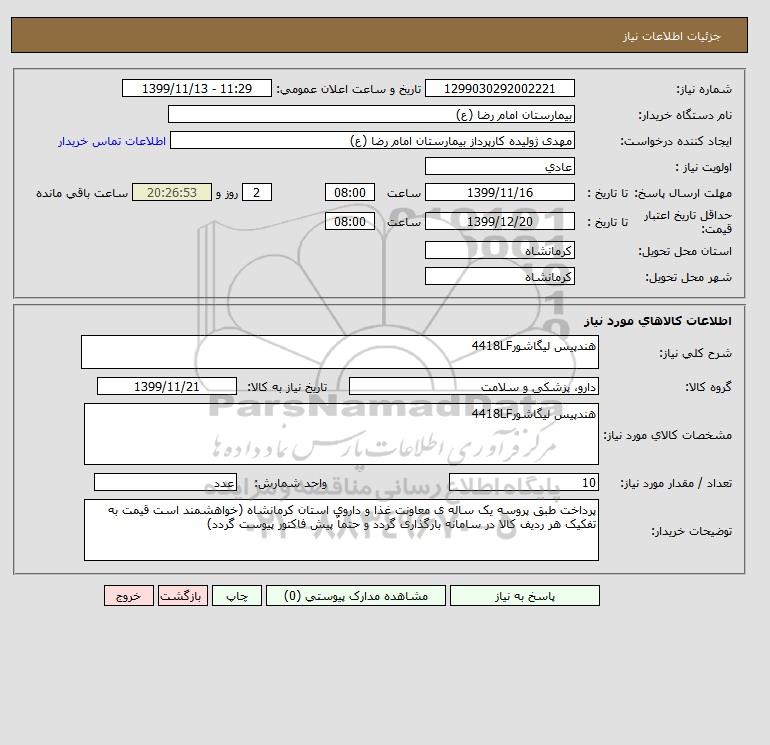Click quantity field showing 10
The width and height of the screenshot is (770, 745).
523,483
